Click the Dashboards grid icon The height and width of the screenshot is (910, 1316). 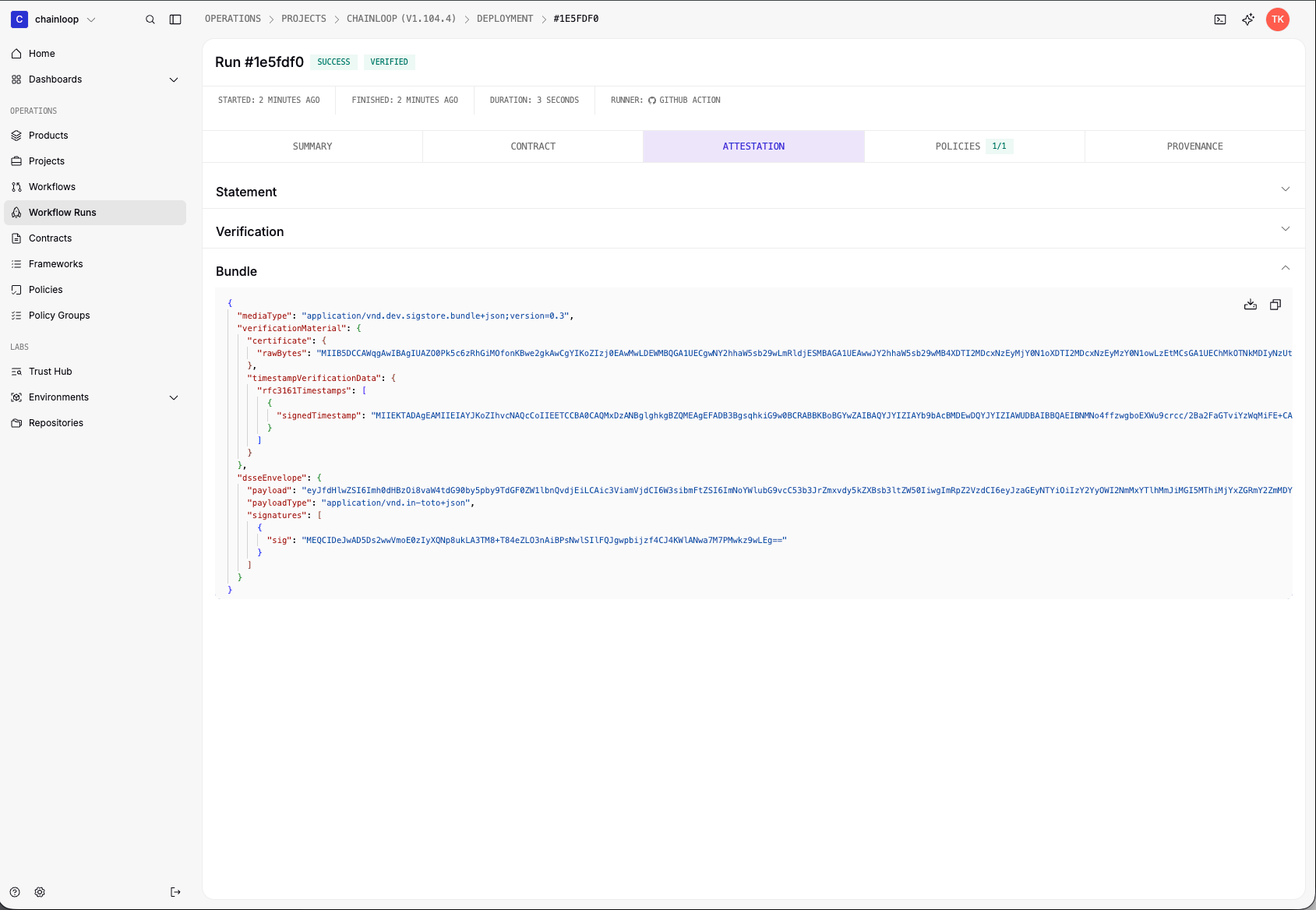point(16,79)
